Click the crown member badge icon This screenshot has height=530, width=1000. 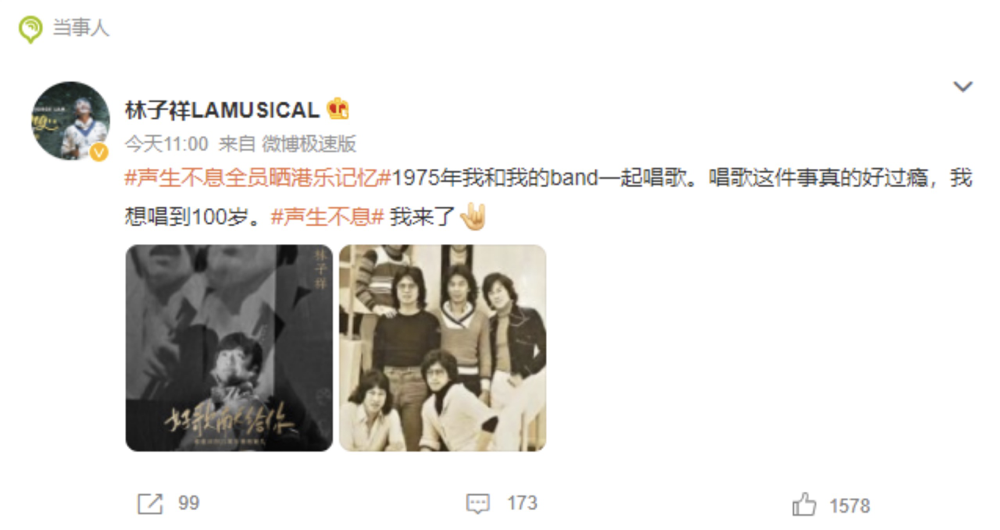coord(338,110)
